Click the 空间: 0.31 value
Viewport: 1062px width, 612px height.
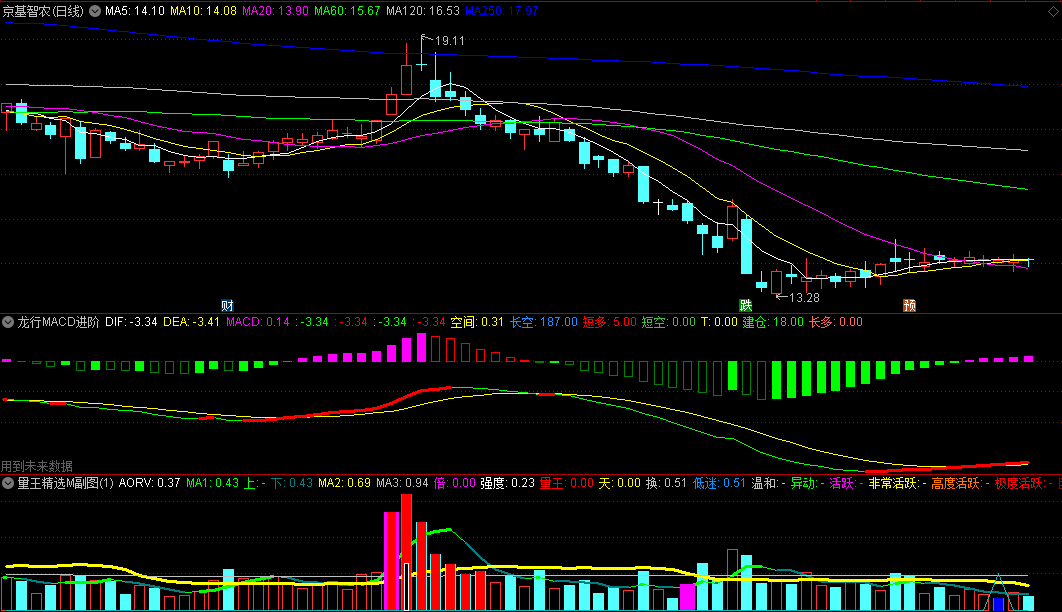(477, 322)
